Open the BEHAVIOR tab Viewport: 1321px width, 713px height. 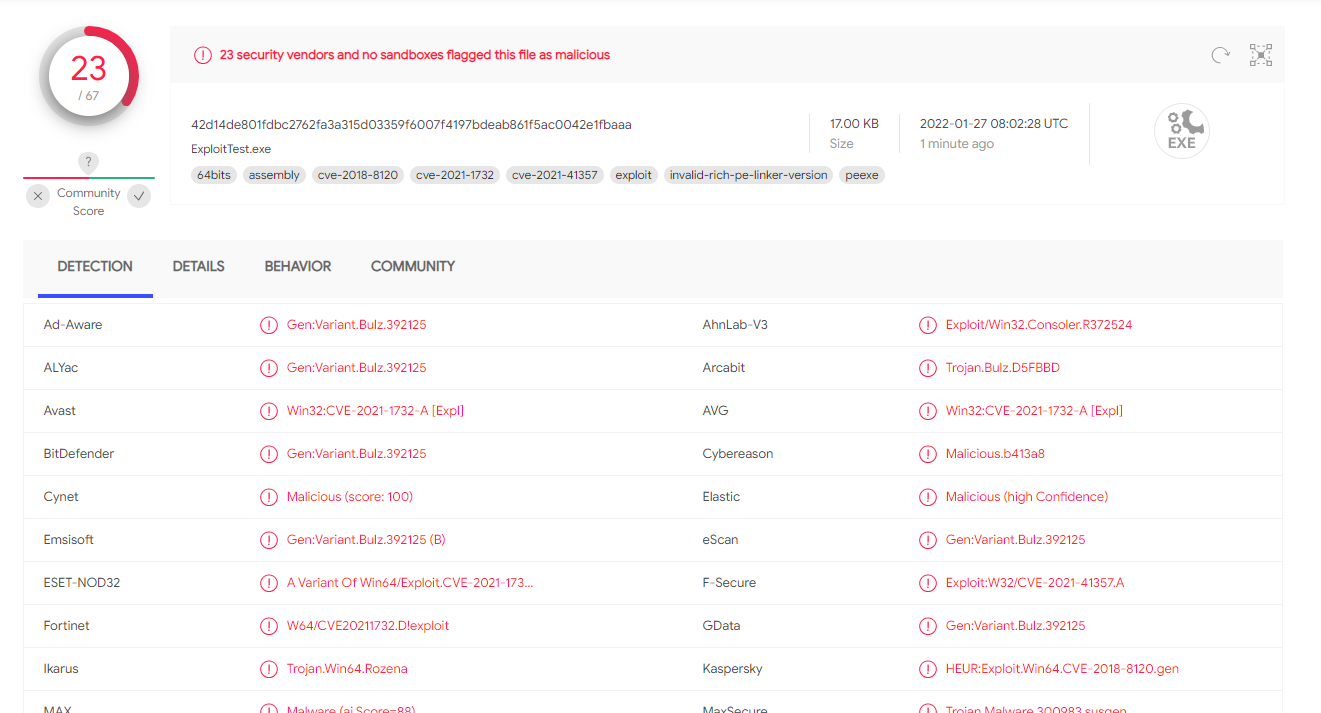(x=298, y=267)
